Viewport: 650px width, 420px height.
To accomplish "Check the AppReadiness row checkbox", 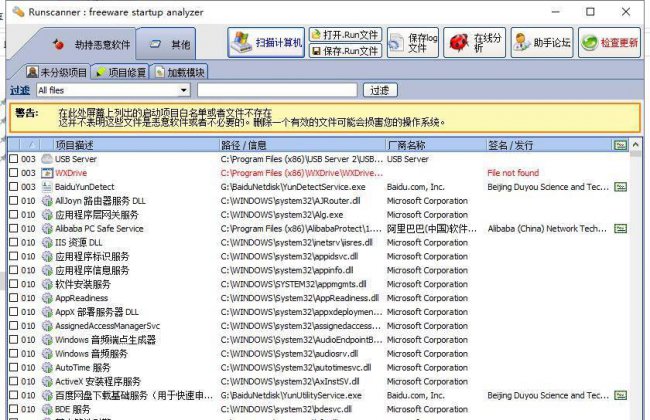I will (14, 298).
